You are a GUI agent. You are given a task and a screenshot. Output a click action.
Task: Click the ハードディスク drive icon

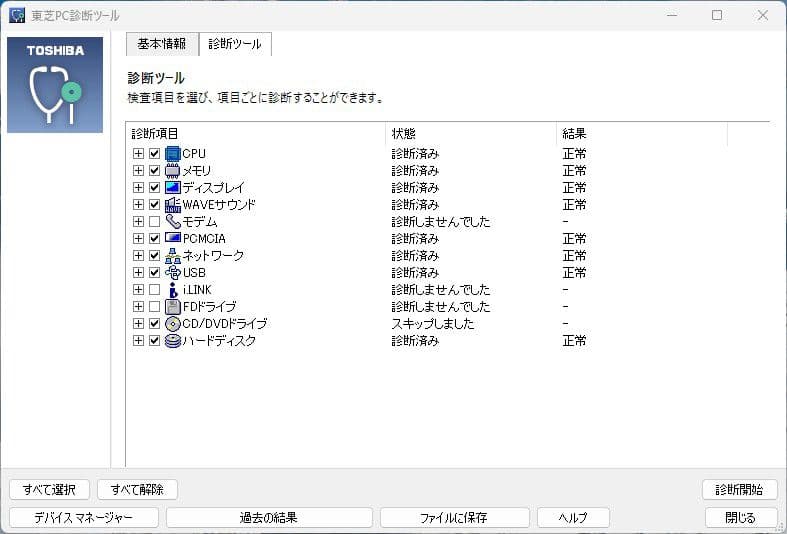click(173, 341)
